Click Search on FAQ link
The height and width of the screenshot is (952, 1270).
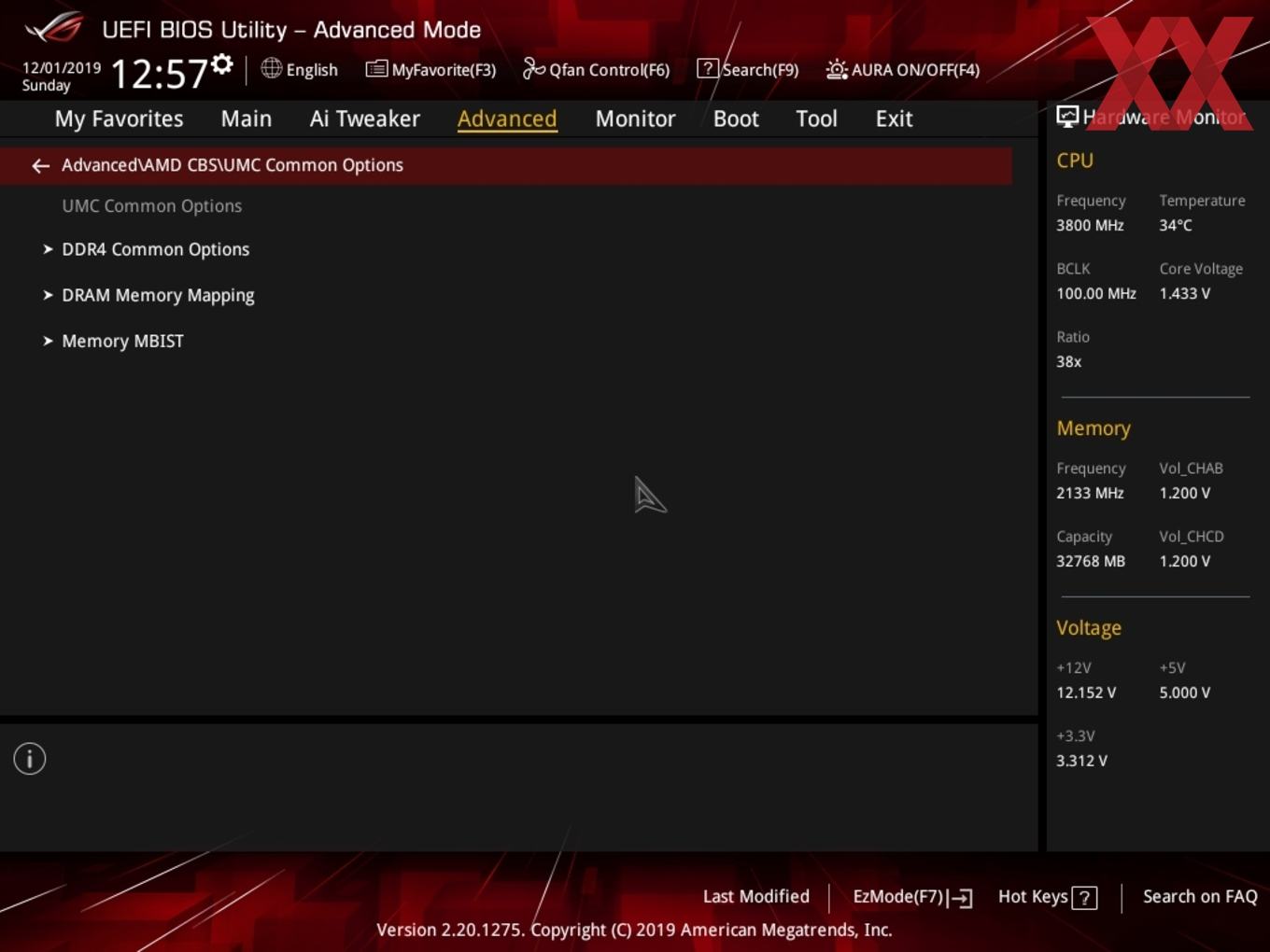click(x=1200, y=896)
